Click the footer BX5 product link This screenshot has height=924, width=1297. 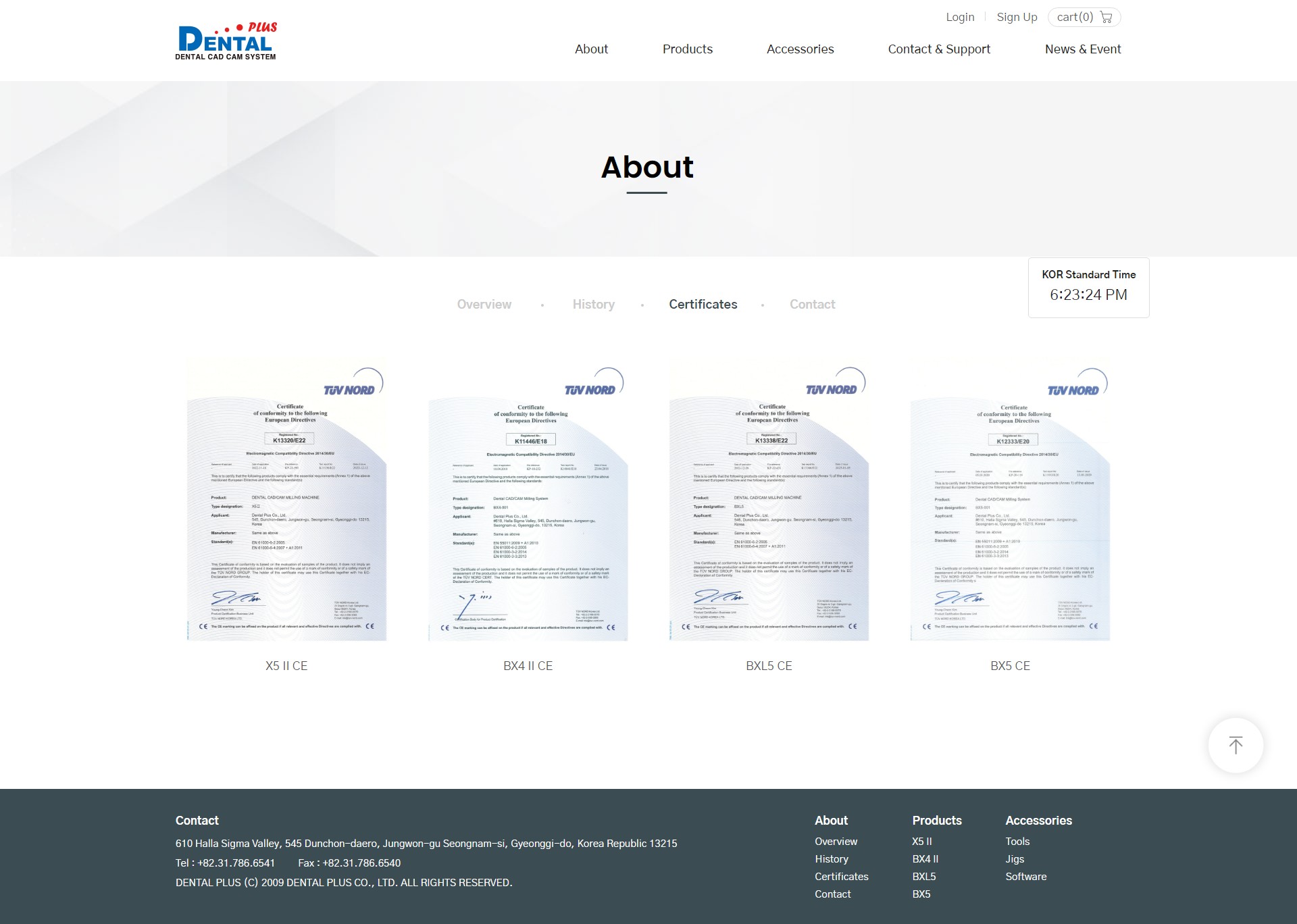(921, 894)
